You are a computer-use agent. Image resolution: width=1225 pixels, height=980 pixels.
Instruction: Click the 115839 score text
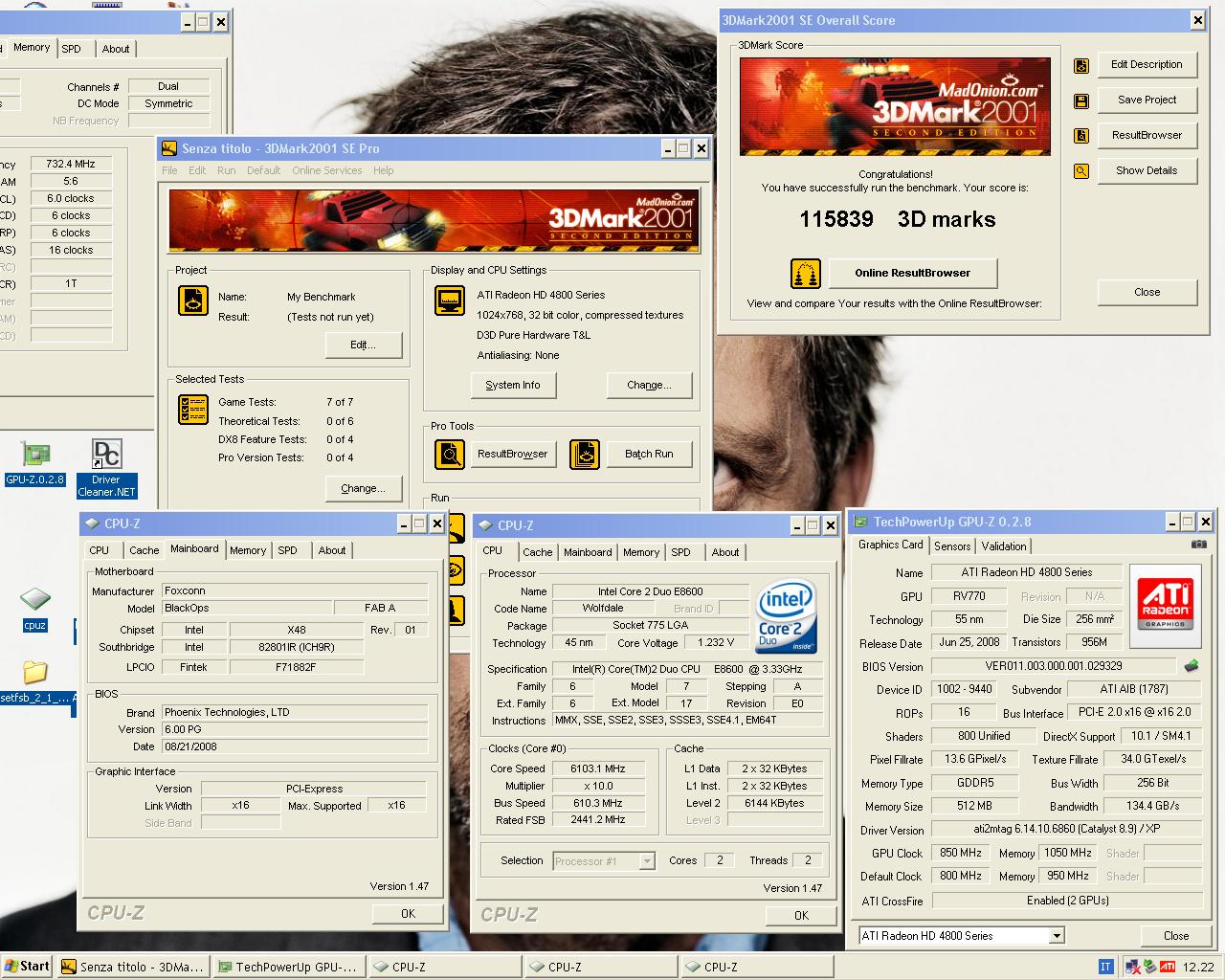[x=836, y=219]
